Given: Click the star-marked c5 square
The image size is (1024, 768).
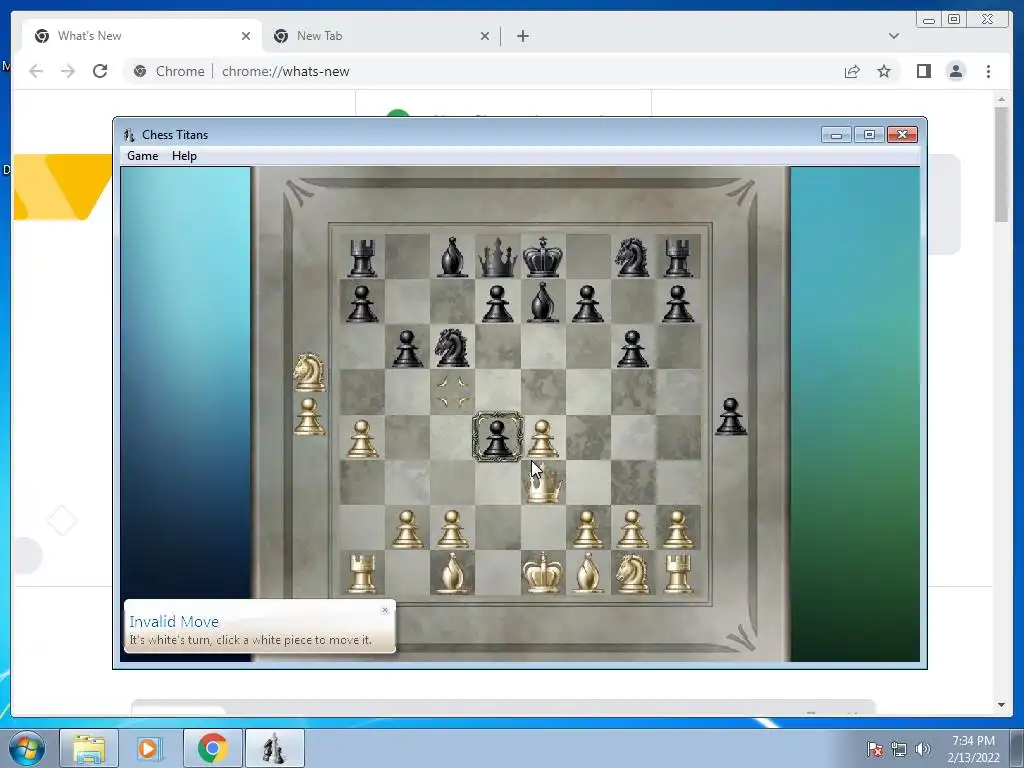Looking at the screenshot, I should [453, 392].
